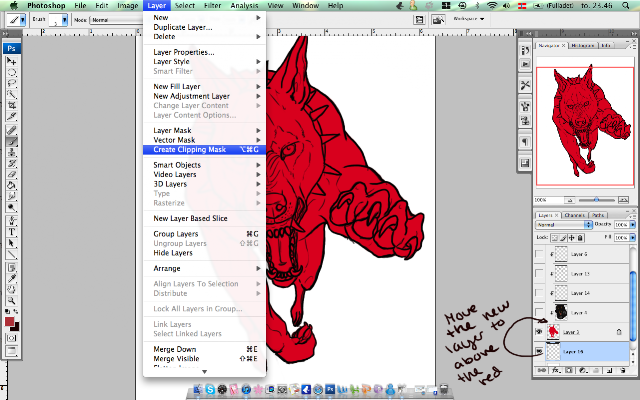
Task: Show Layer 6 by clicking visibility box
Action: click(539, 254)
